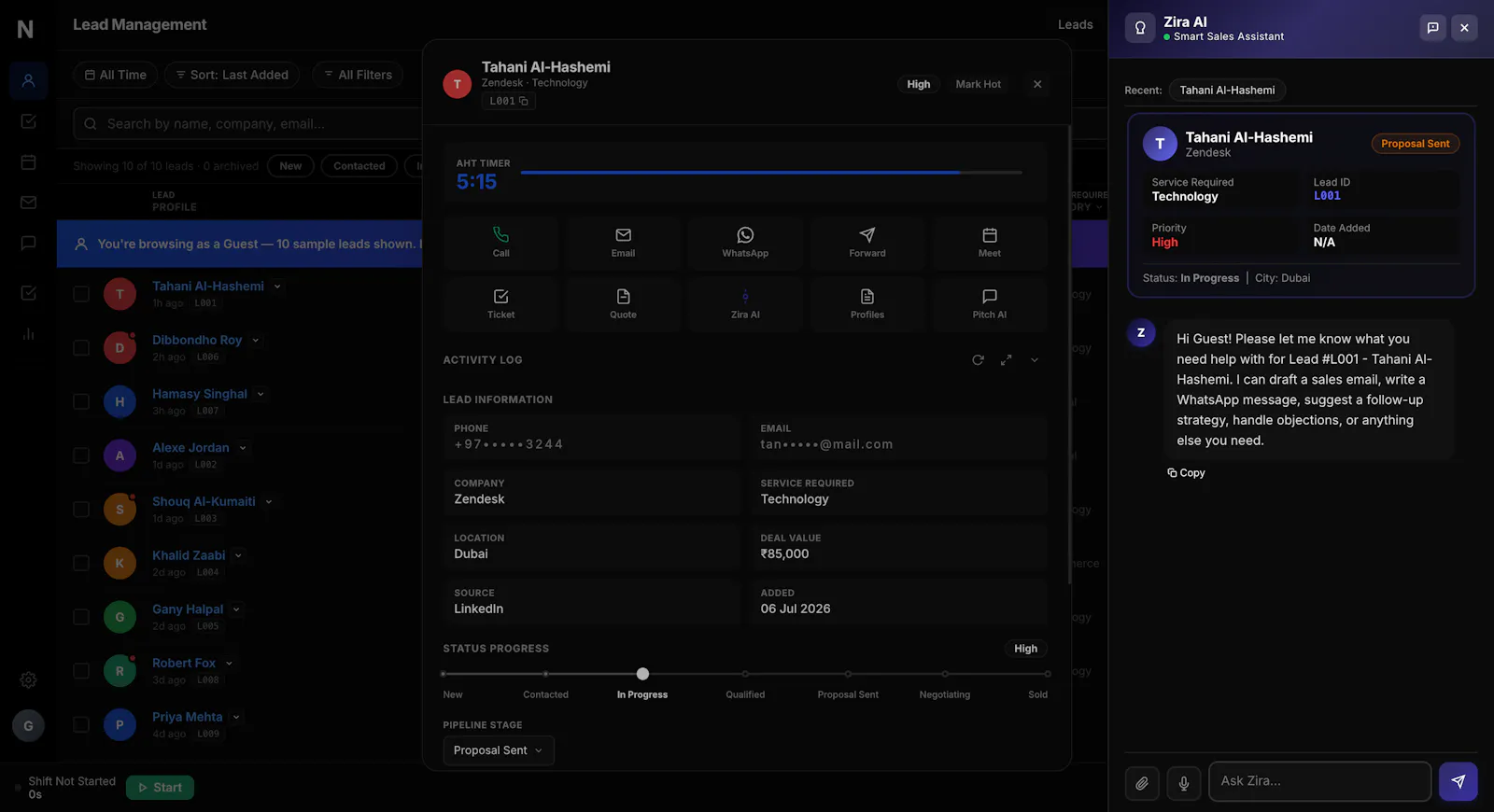Send the message to Zira
Screen dimensions: 1494x812
point(1459,781)
